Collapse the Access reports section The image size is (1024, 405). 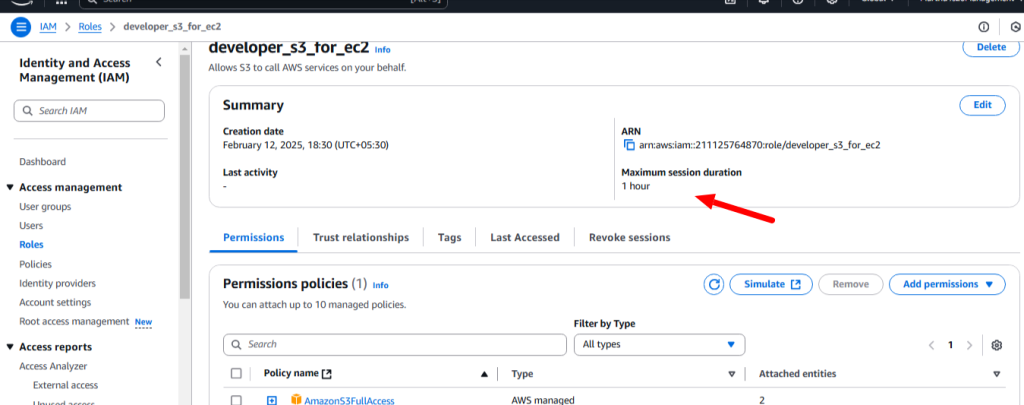tap(10, 347)
